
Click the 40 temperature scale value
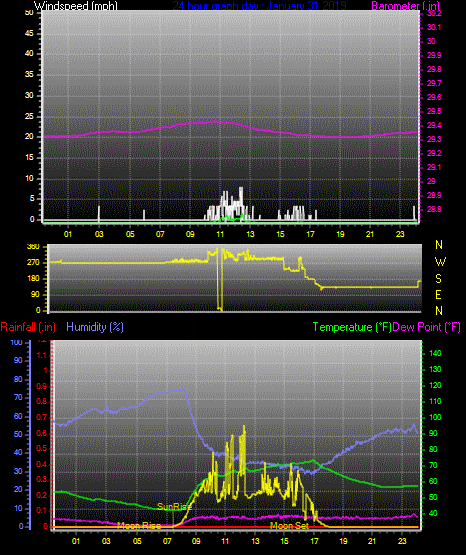tap(433, 513)
